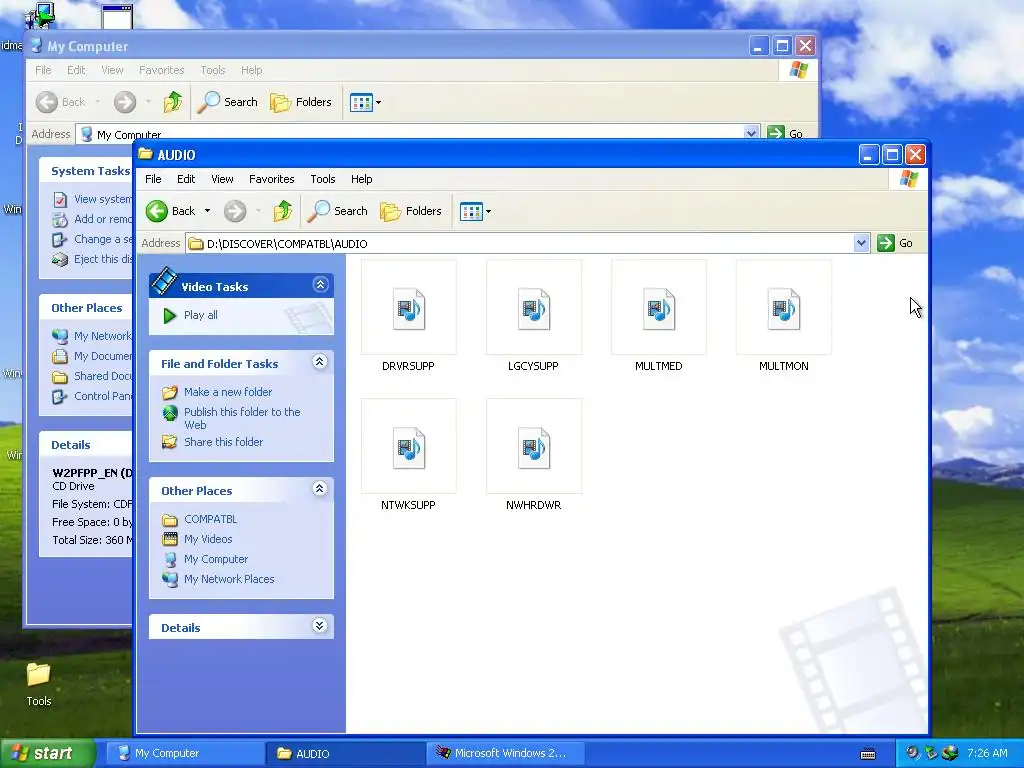The width and height of the screenshot is (1024, 768).
Task: Go up one folder level in AUDIO window
Action: coord(283,211)
